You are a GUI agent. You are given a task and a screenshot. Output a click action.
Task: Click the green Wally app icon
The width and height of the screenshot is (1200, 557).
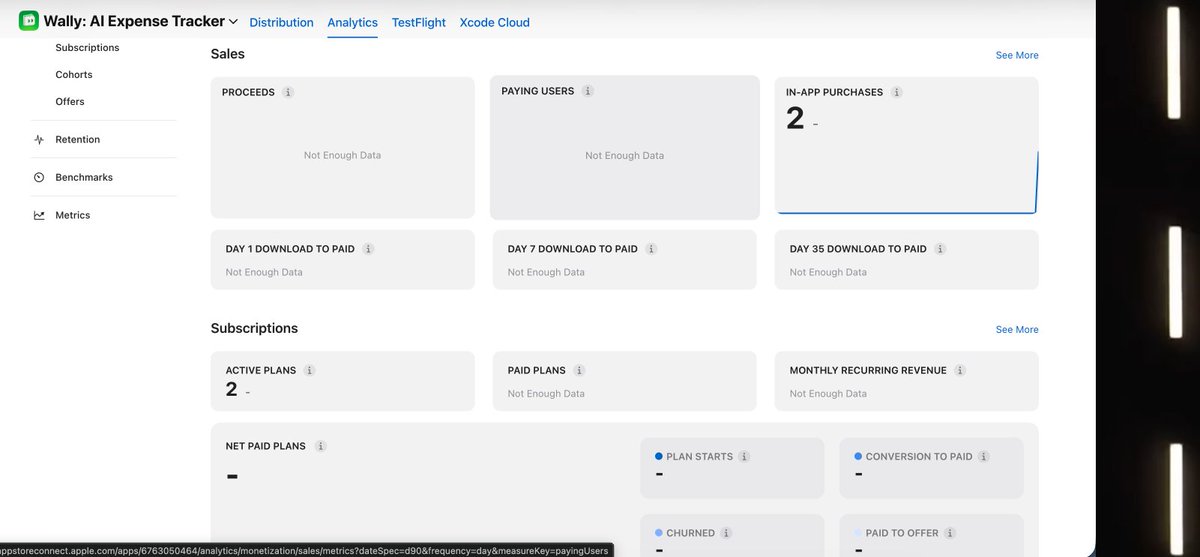pyautogui.click(x=29, y=20)
